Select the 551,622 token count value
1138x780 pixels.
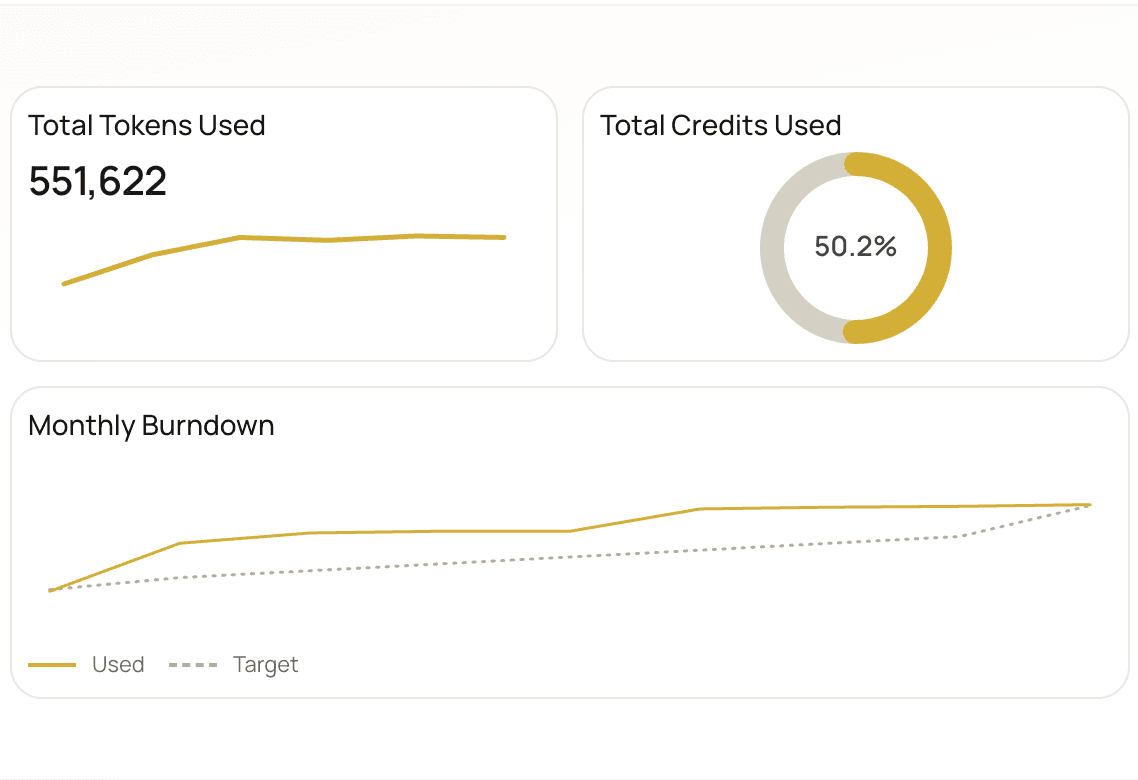[x=98, y=181]
